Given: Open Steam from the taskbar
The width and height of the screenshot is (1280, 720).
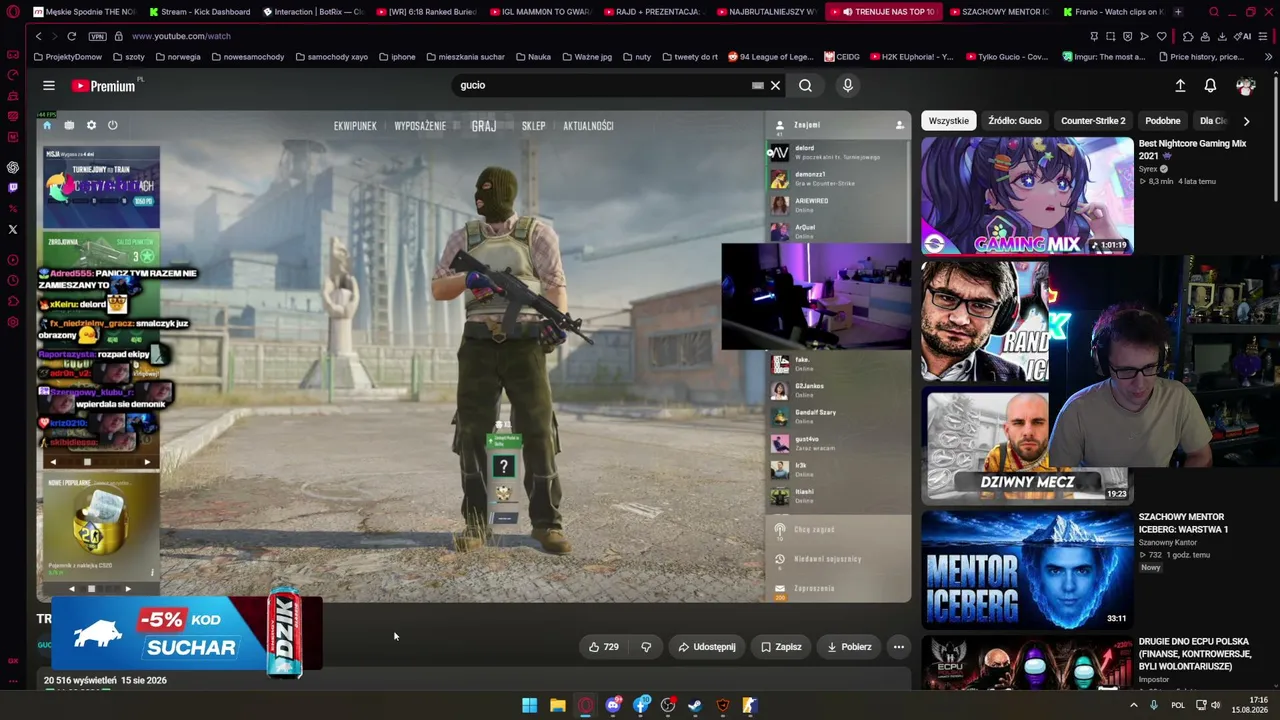Looking at the screenshot, I should coord(695,705).
